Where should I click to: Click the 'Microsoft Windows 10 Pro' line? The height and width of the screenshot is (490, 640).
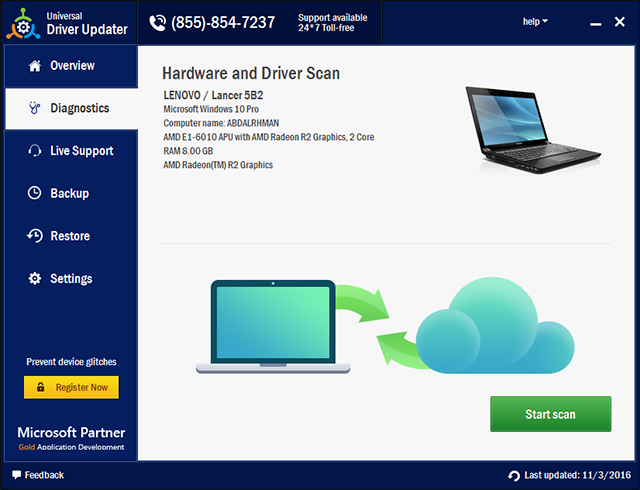(211, 109)
